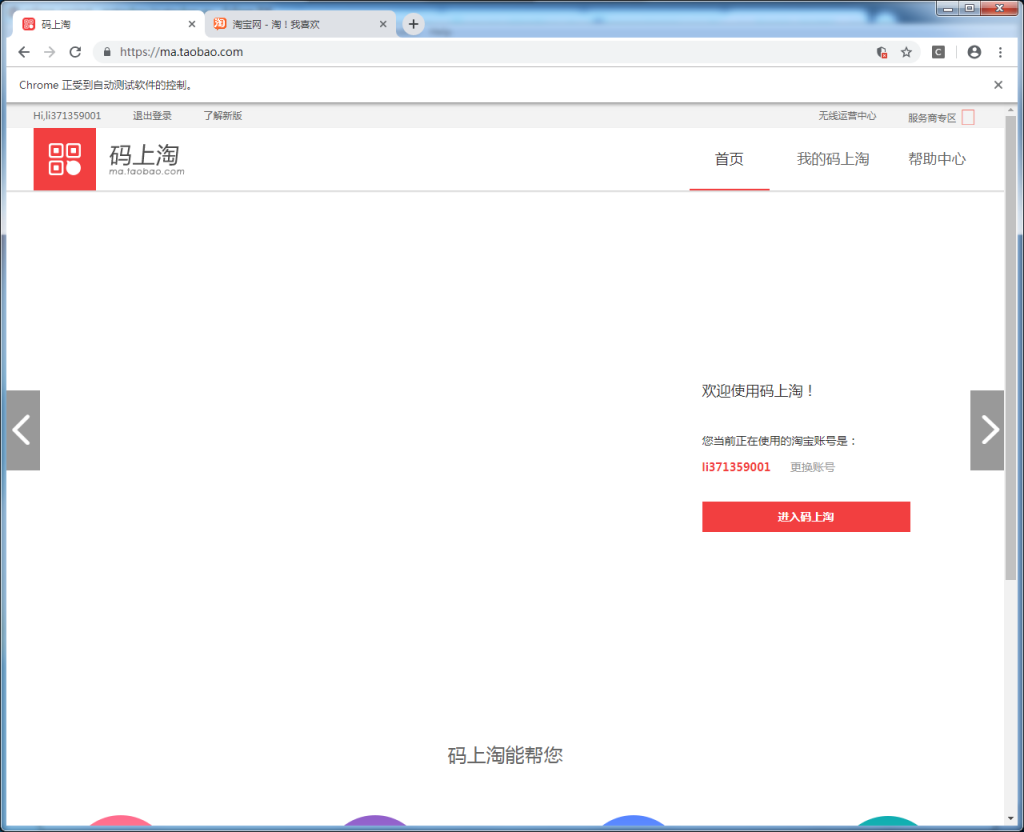
Task: Close the 码上淘 browser tab
Action: 191,24
